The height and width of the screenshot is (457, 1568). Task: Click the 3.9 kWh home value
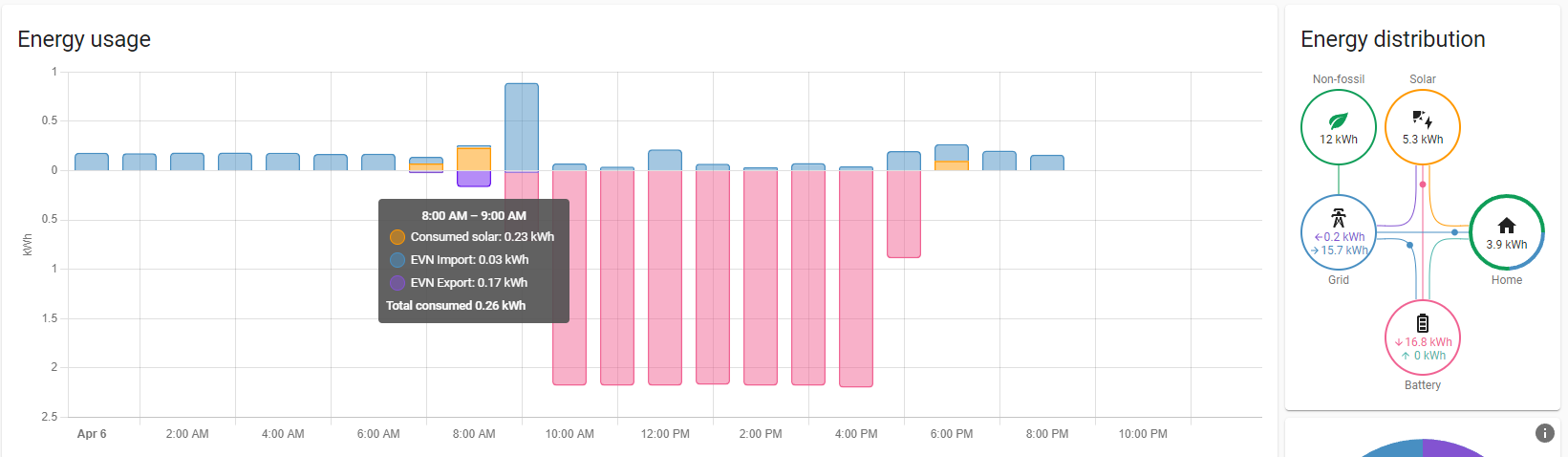[1507, 245]
